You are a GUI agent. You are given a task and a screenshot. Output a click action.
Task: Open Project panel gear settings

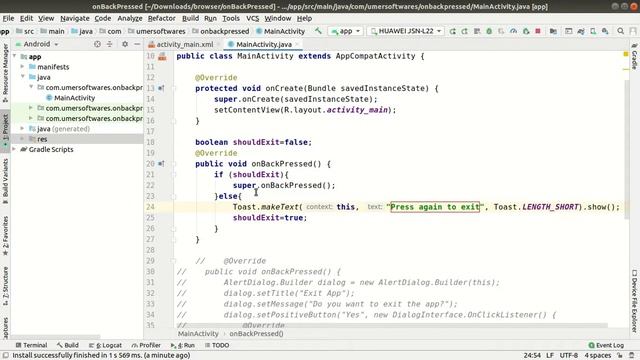click(125, 44)
